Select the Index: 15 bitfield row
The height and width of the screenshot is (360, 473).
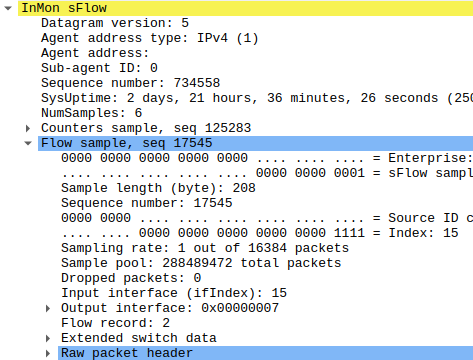(260, 233)
